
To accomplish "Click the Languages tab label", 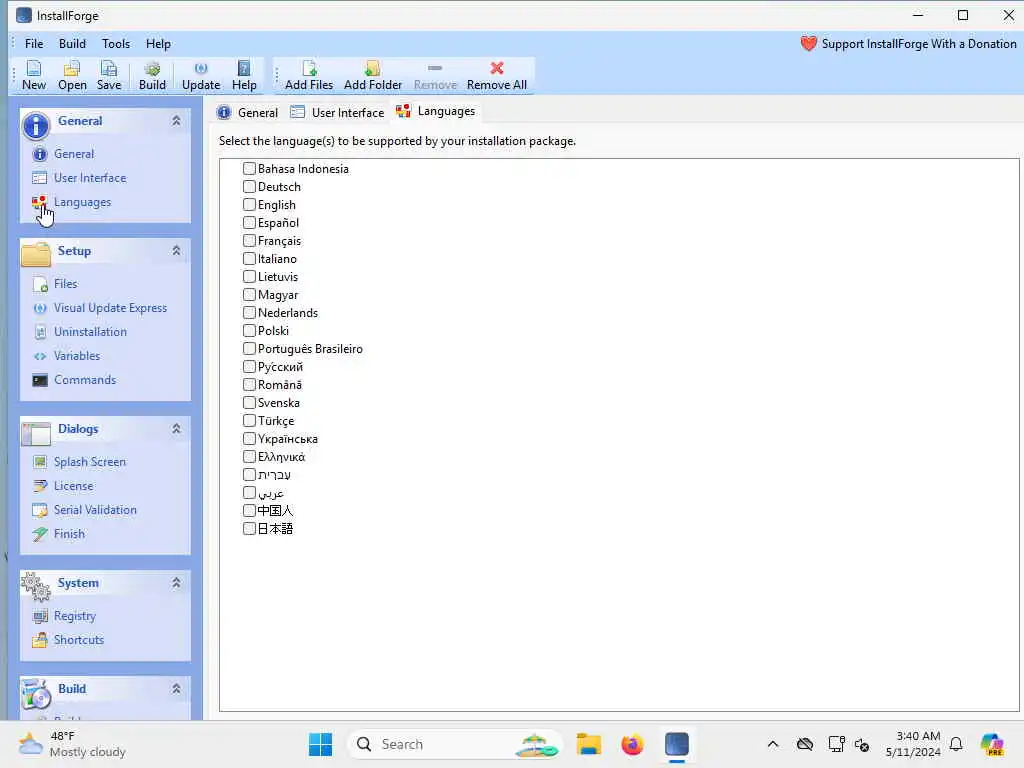I will 446,111.
